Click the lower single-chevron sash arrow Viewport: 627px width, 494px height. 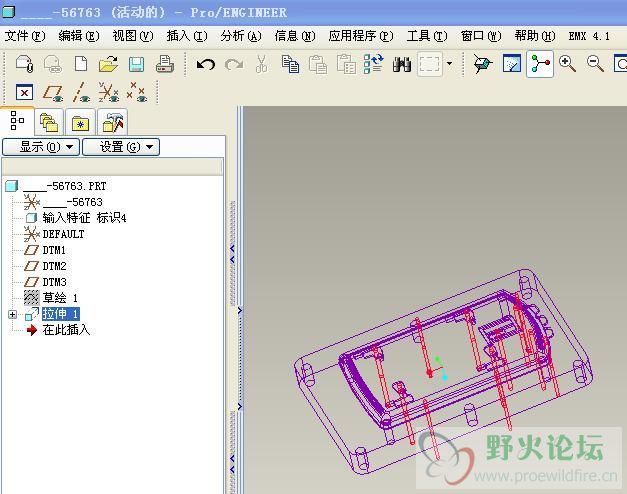point(240,407)
